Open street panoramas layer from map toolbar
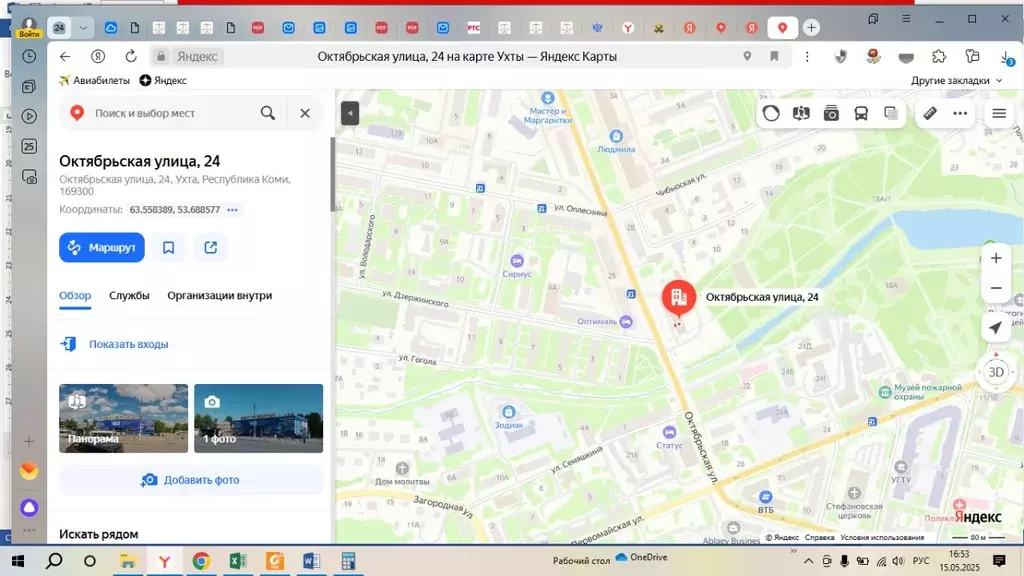The width and height of the screenshot is (1024, 576). [x=801, y=113]
